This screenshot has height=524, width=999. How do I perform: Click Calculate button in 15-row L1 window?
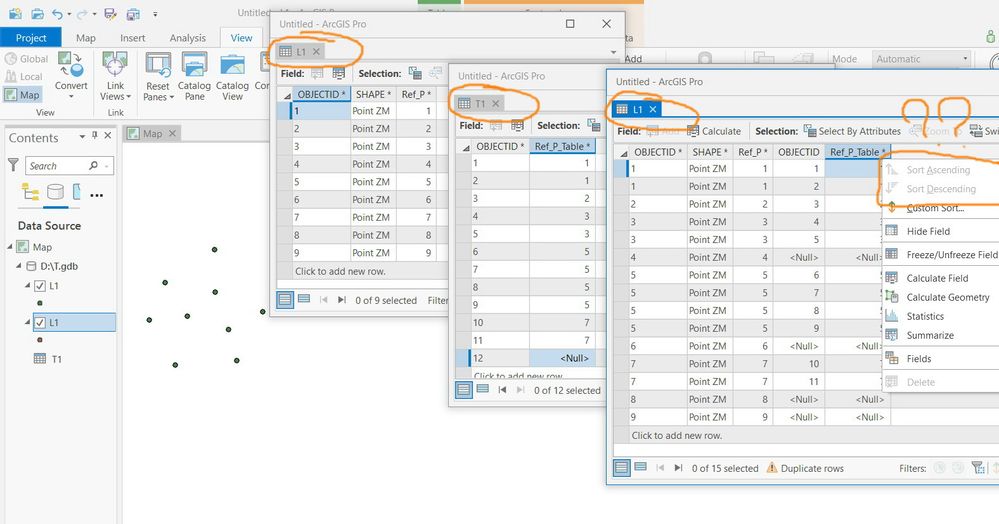714,131
